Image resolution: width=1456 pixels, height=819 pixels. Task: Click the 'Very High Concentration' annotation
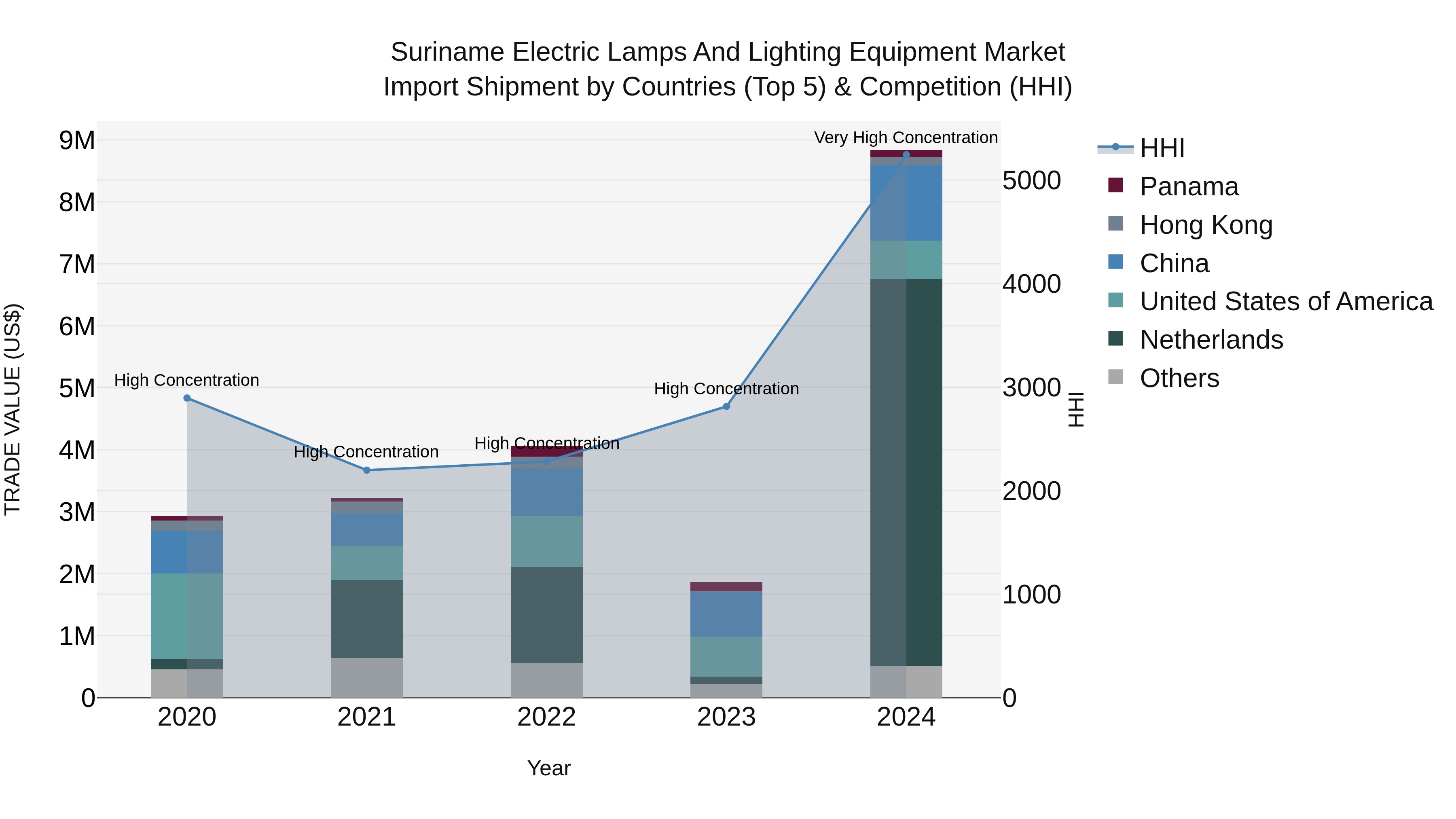906,138
